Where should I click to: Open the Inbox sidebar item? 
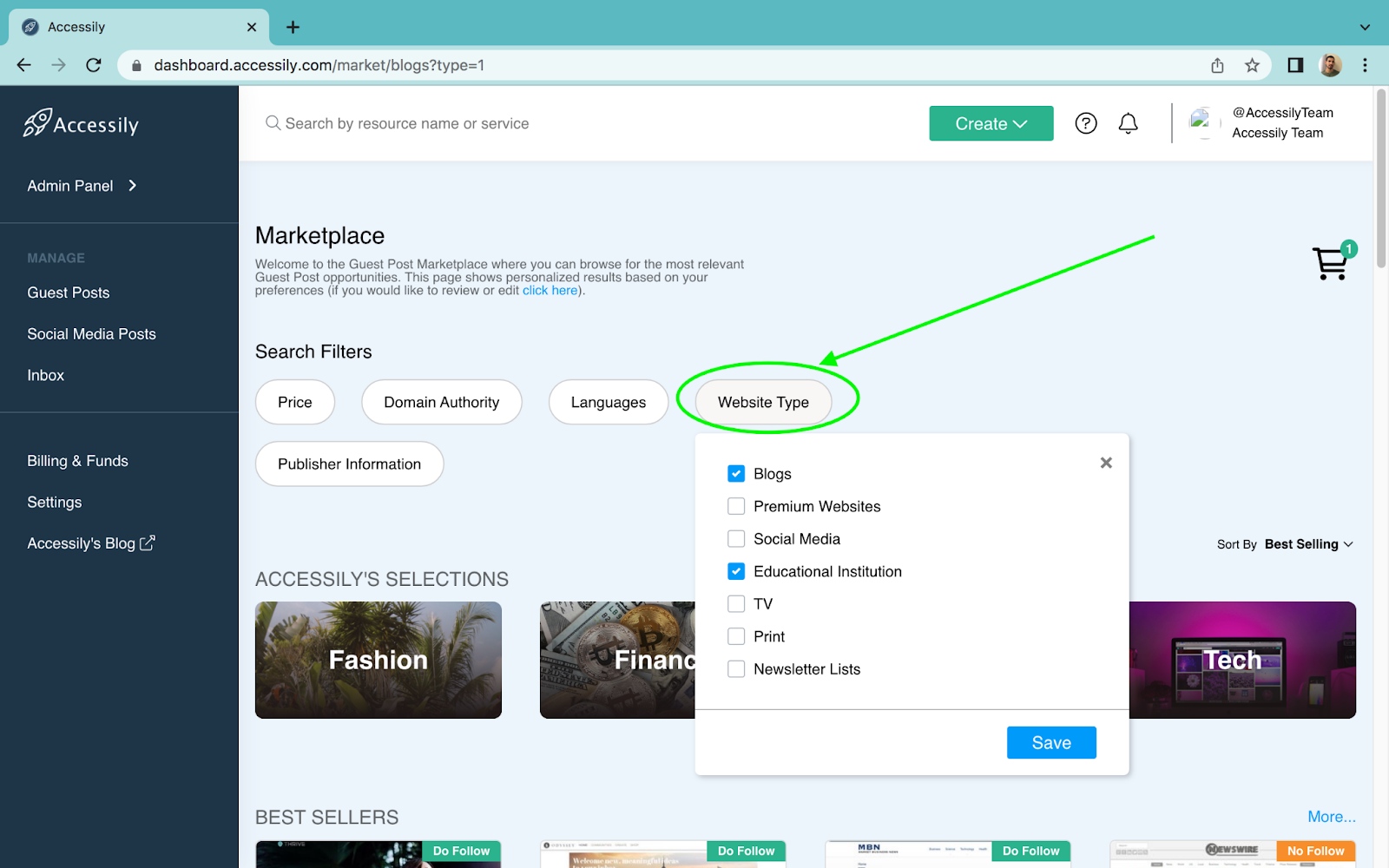(46, 375)
